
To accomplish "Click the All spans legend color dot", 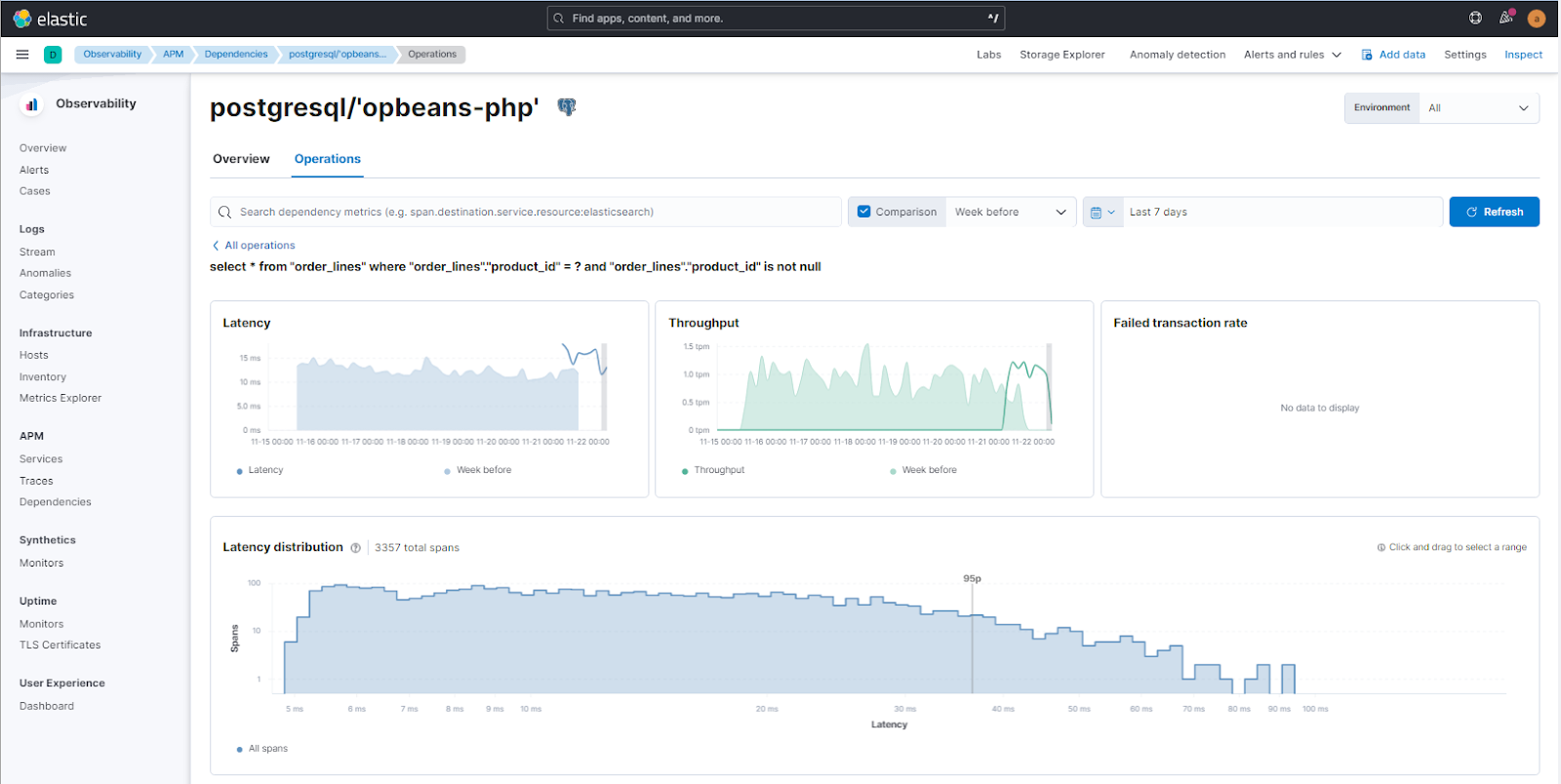I will [x=240, y=749].
